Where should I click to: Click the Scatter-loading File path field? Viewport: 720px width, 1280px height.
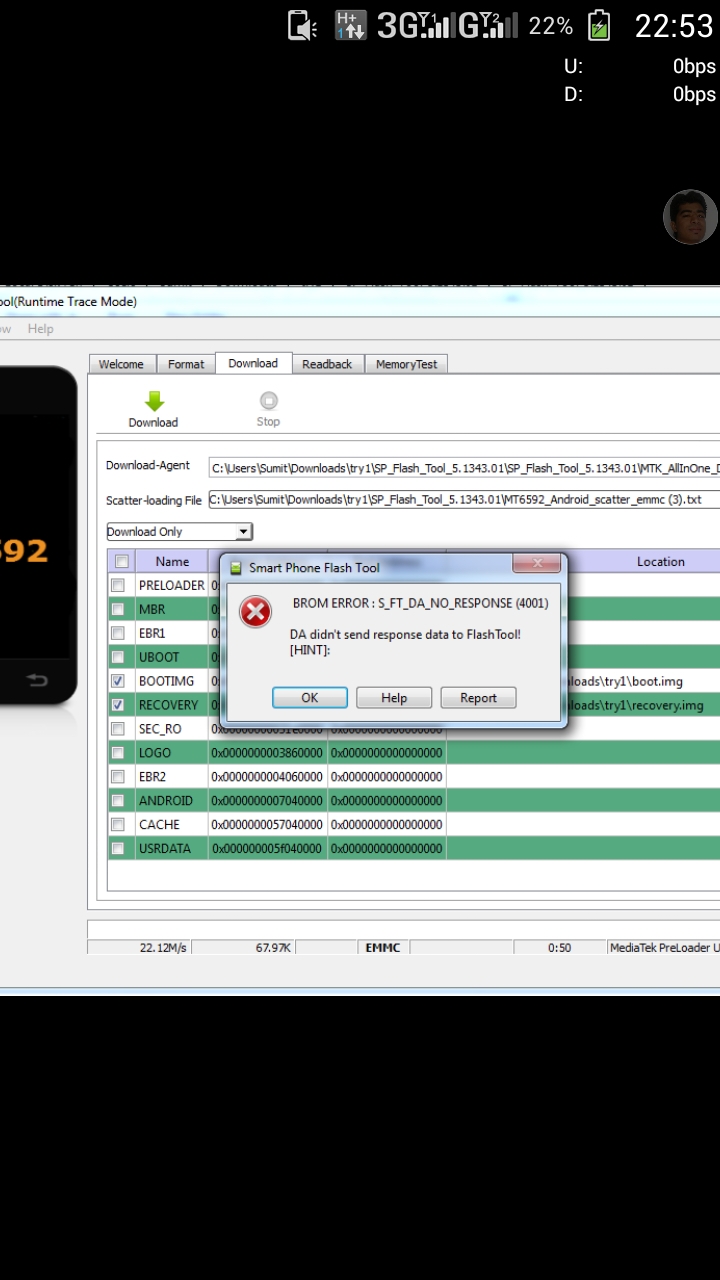tap(464, 500)
